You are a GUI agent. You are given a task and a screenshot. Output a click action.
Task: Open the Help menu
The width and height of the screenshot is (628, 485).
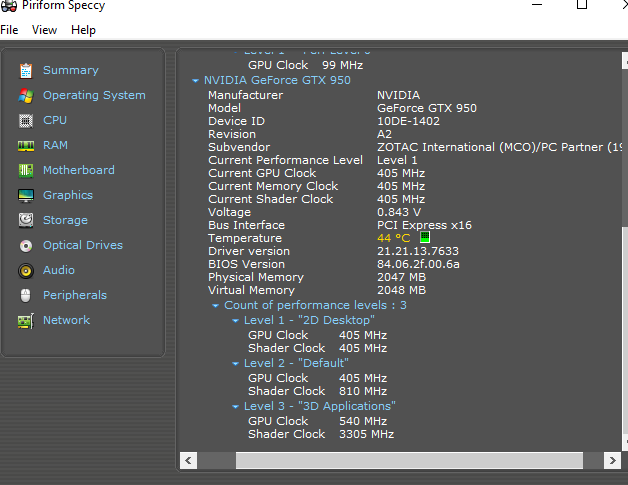[83, 30]
